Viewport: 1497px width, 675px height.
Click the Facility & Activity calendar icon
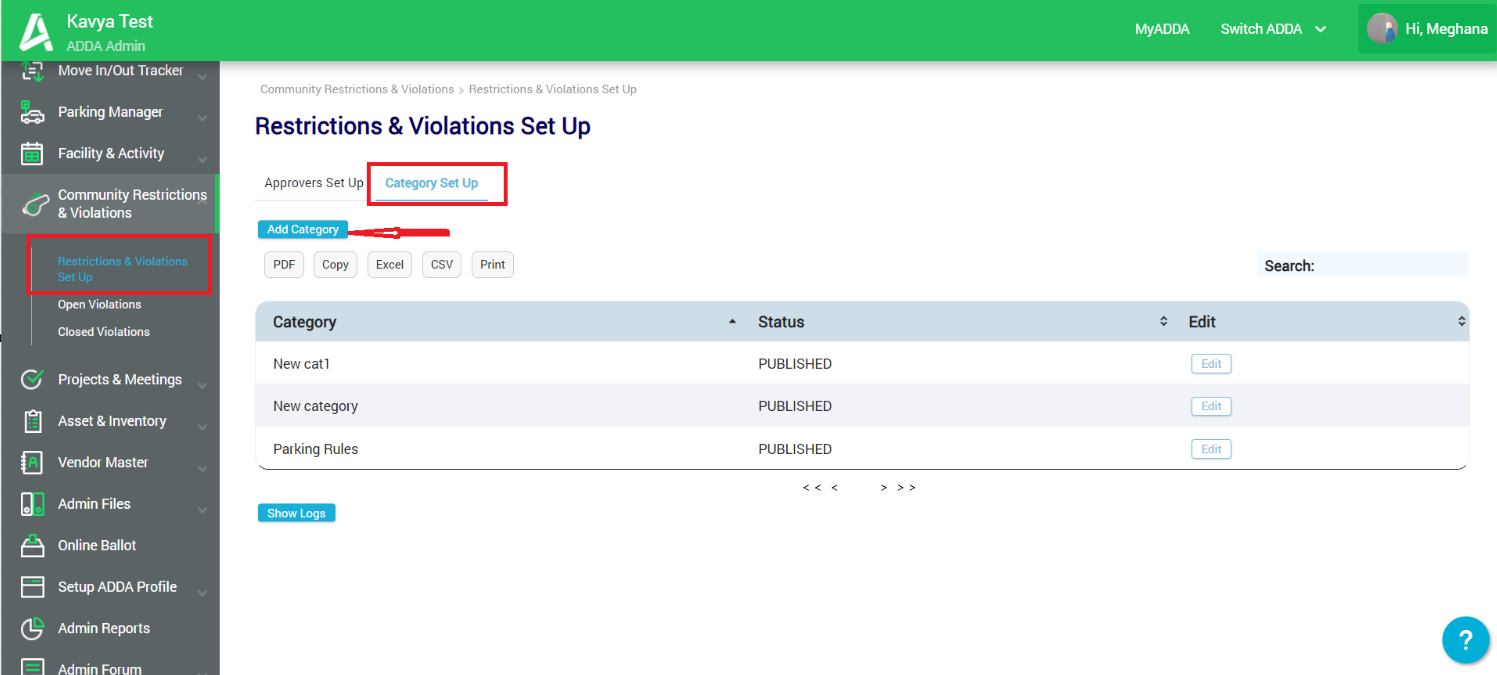click(33, 154)
